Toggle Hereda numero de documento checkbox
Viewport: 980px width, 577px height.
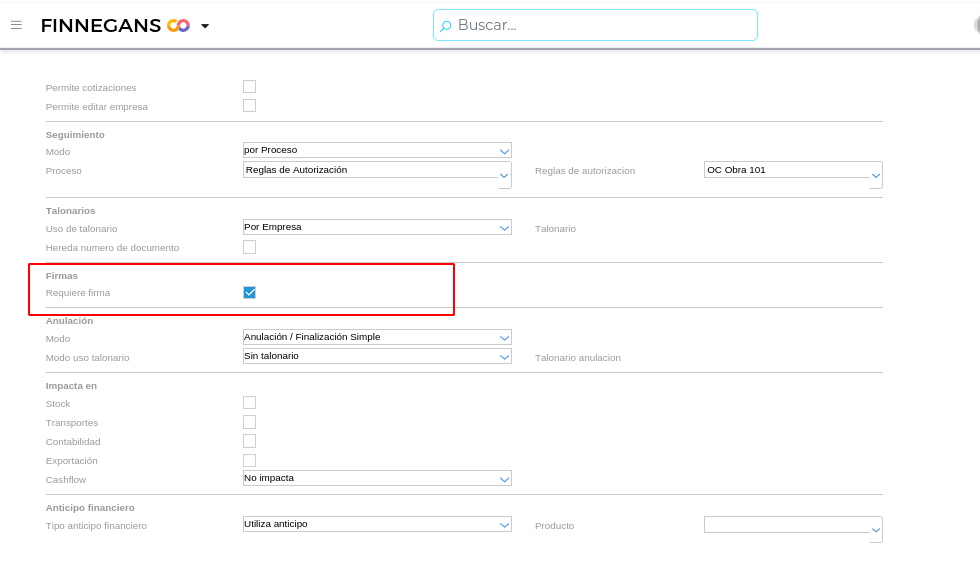(x=249, y=247)
